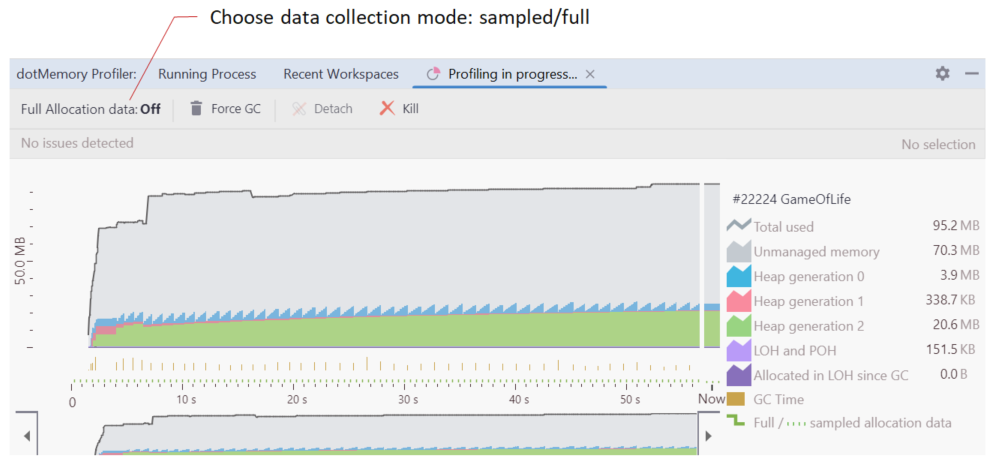Click the Now marker on timeline
Image resolution: width=996 pixels, height=465 pixels.
tap(711, 400)
